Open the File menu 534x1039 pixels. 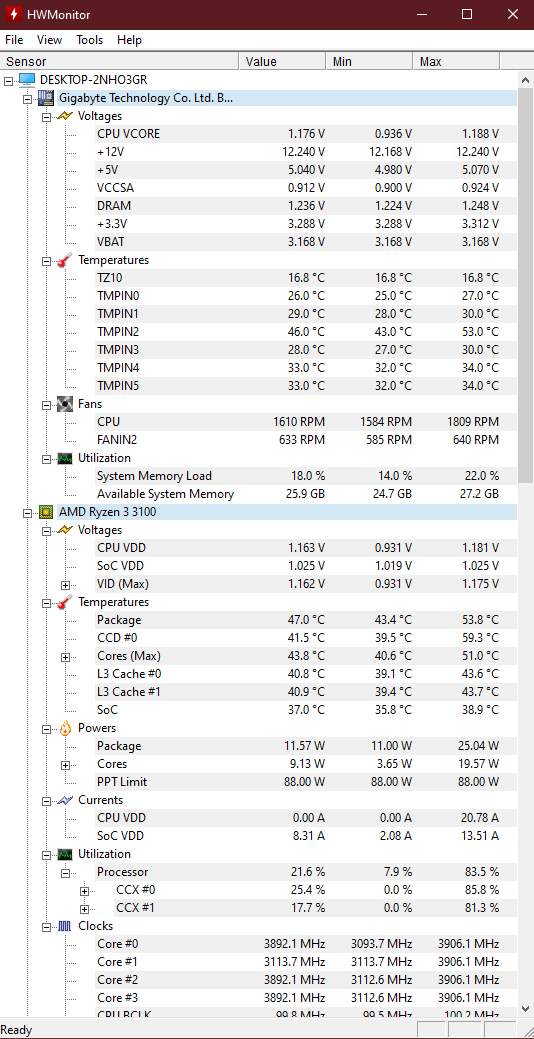[x=14, y=40]
